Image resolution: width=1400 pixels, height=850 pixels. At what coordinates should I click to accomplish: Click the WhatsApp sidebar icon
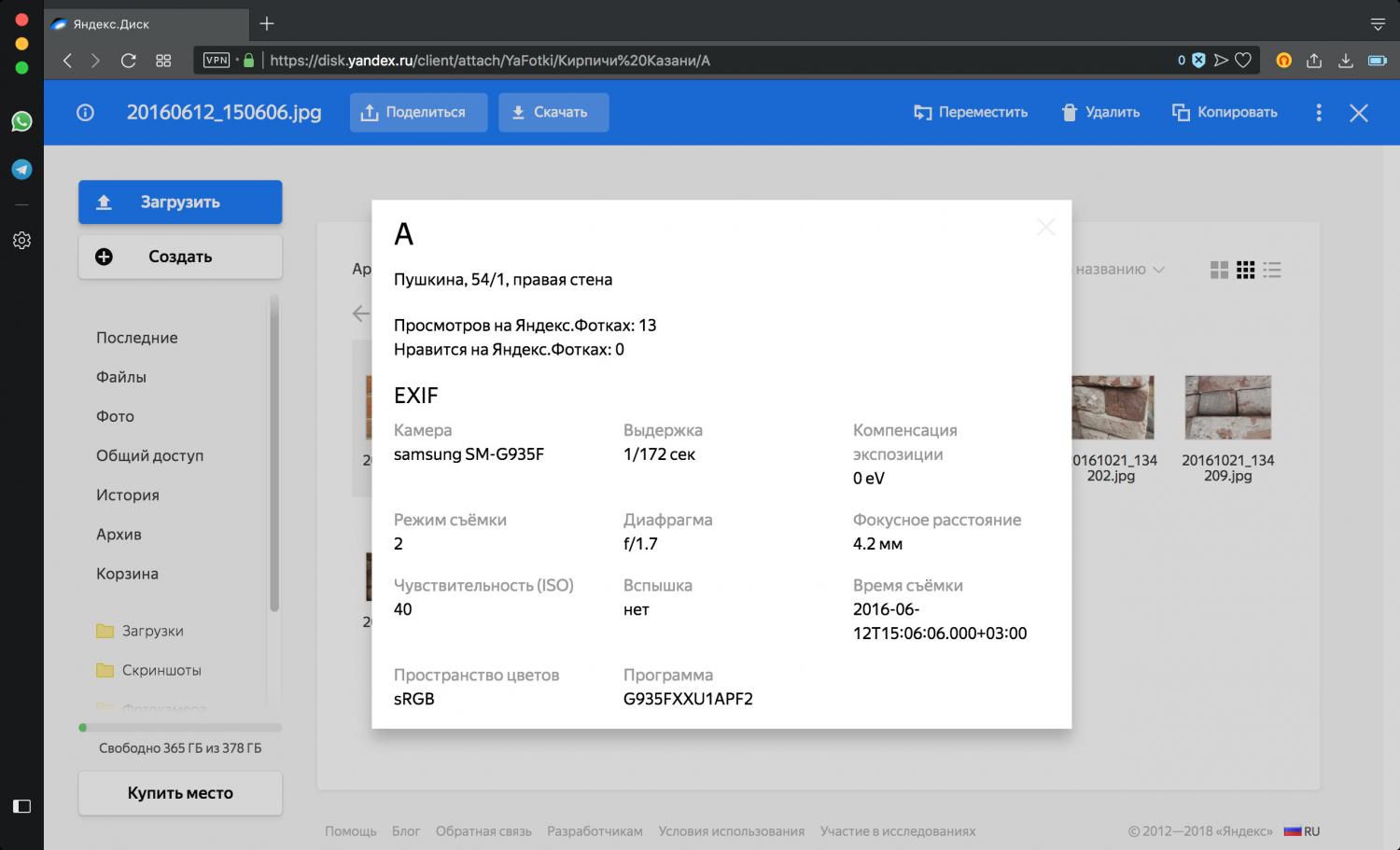coord(21,121)
